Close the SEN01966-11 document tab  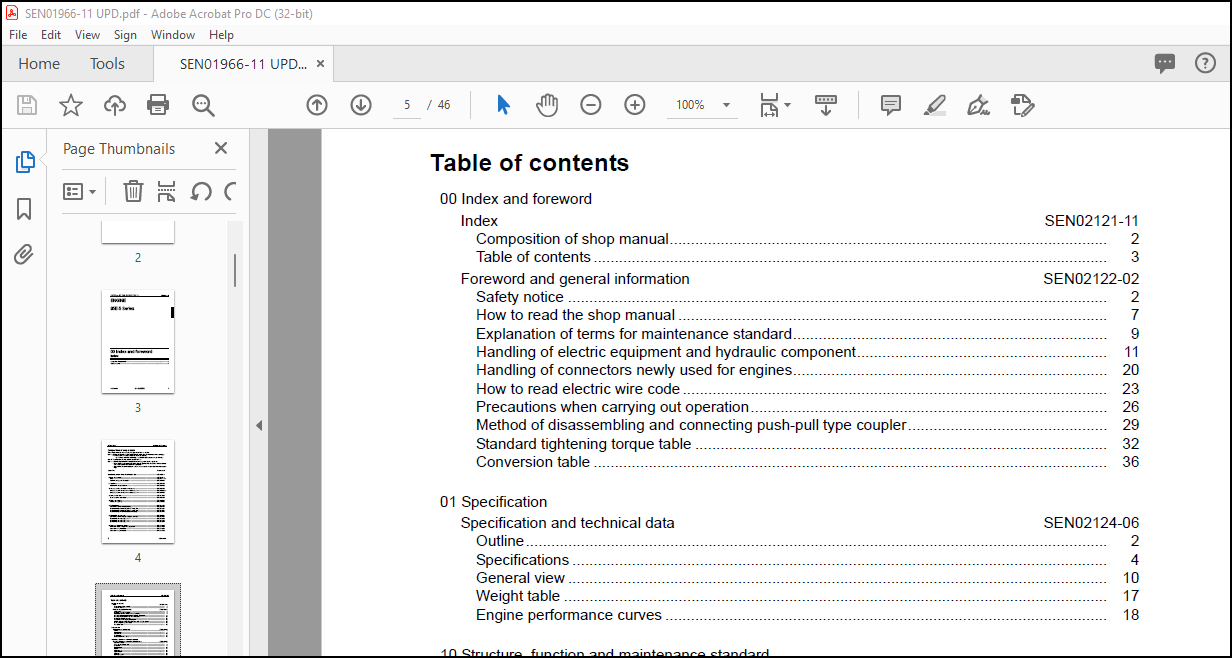click(x=321, y=63)
